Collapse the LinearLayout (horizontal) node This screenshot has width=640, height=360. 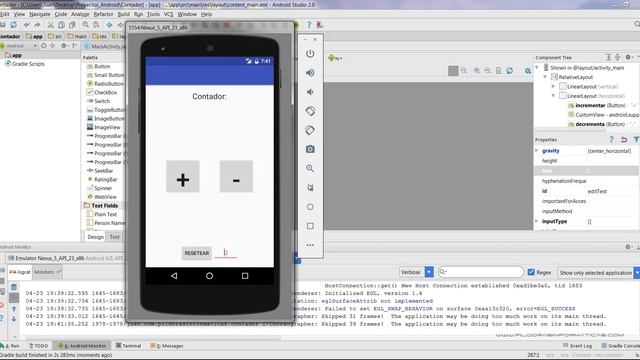point(553,96)
